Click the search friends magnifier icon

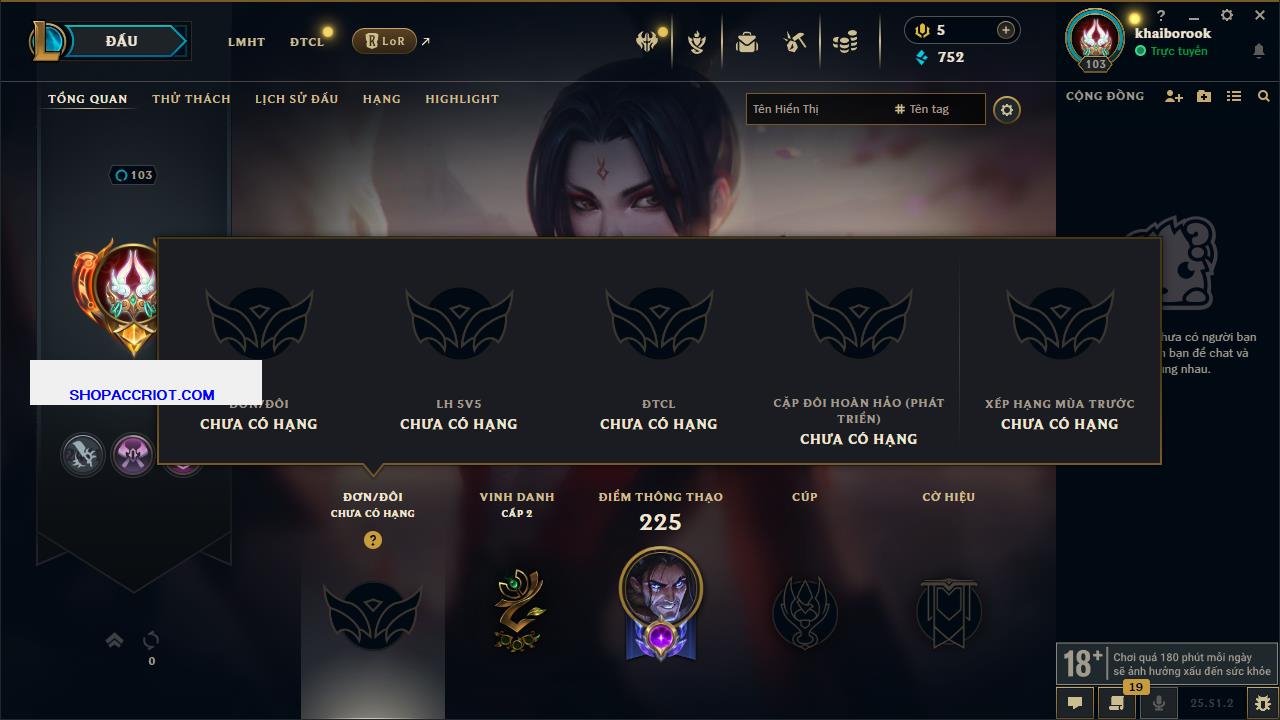coord(1264,96)
